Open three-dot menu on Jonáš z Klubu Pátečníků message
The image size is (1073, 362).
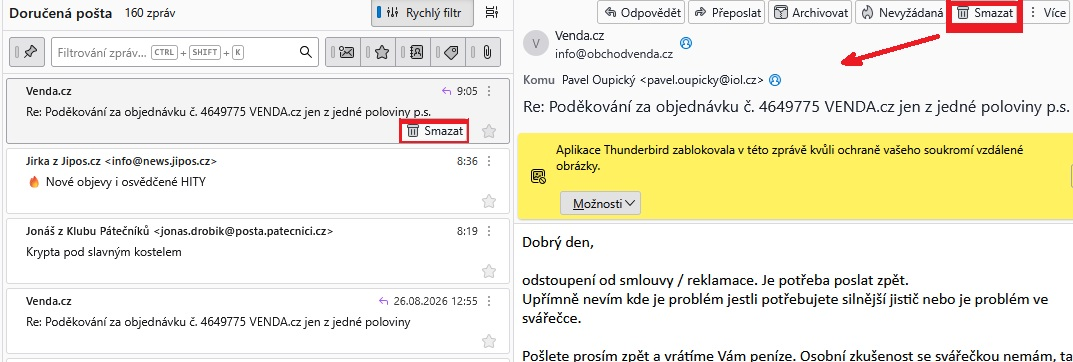tap(489, 231)
